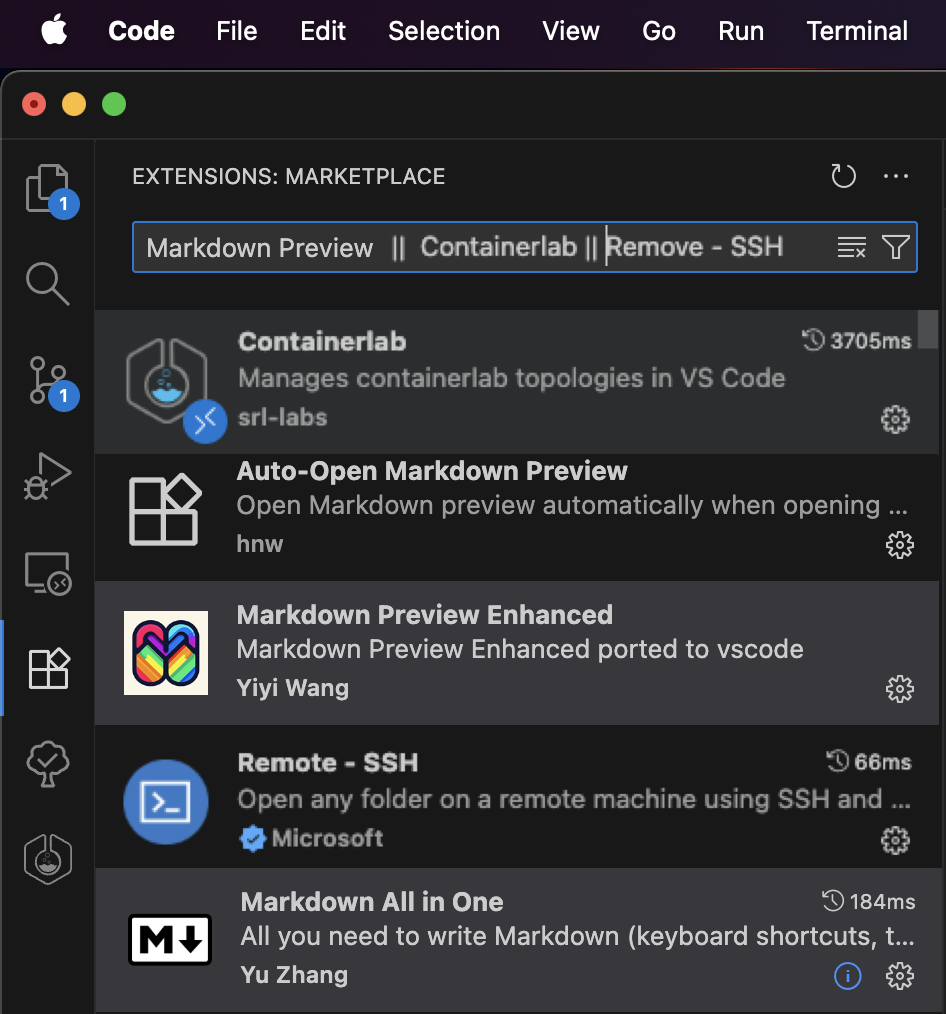Open manage gear for Markdown All in One

[x=899, y=976]
